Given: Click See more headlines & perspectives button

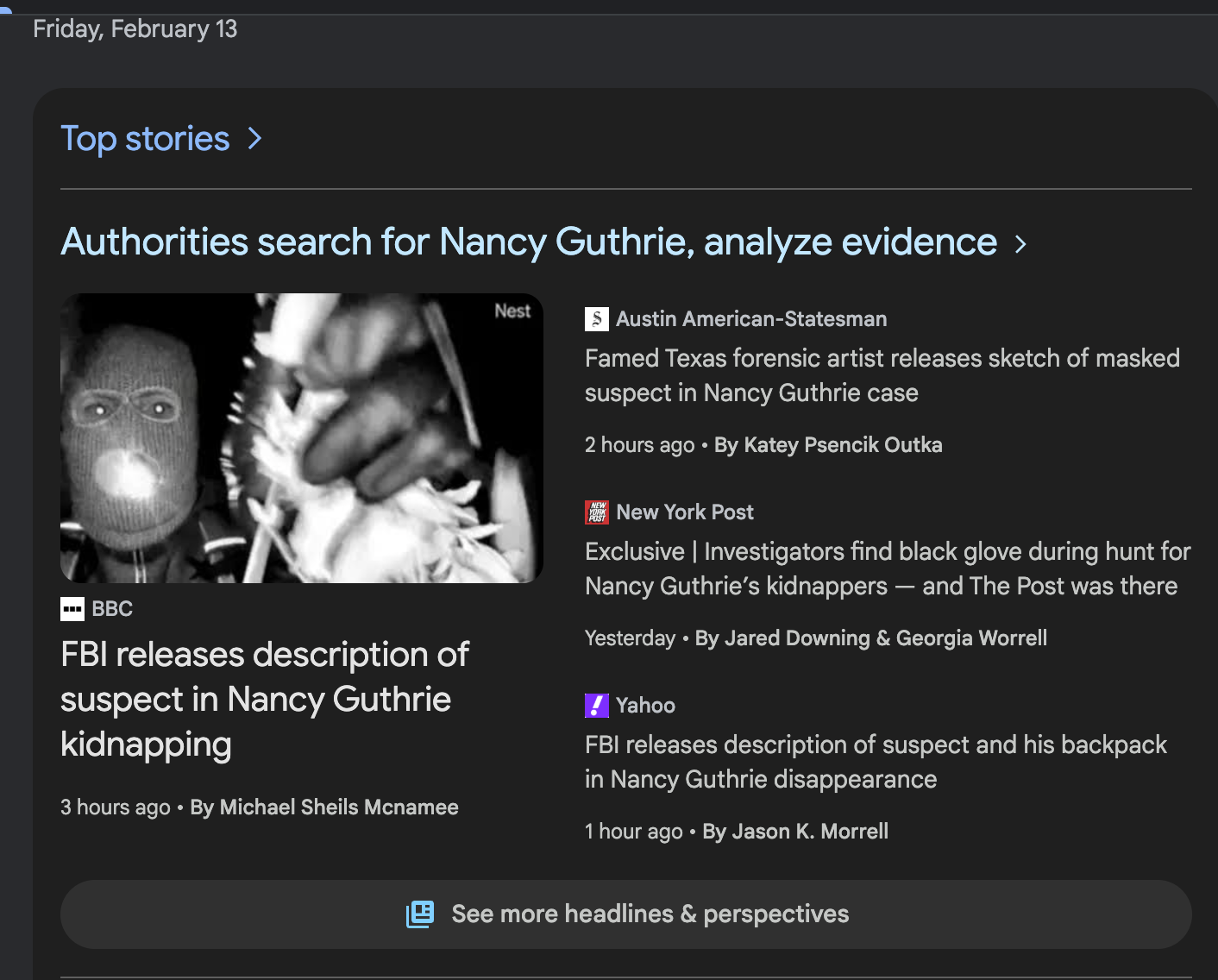Looking at the screenshot, I should tap(626, 914).
